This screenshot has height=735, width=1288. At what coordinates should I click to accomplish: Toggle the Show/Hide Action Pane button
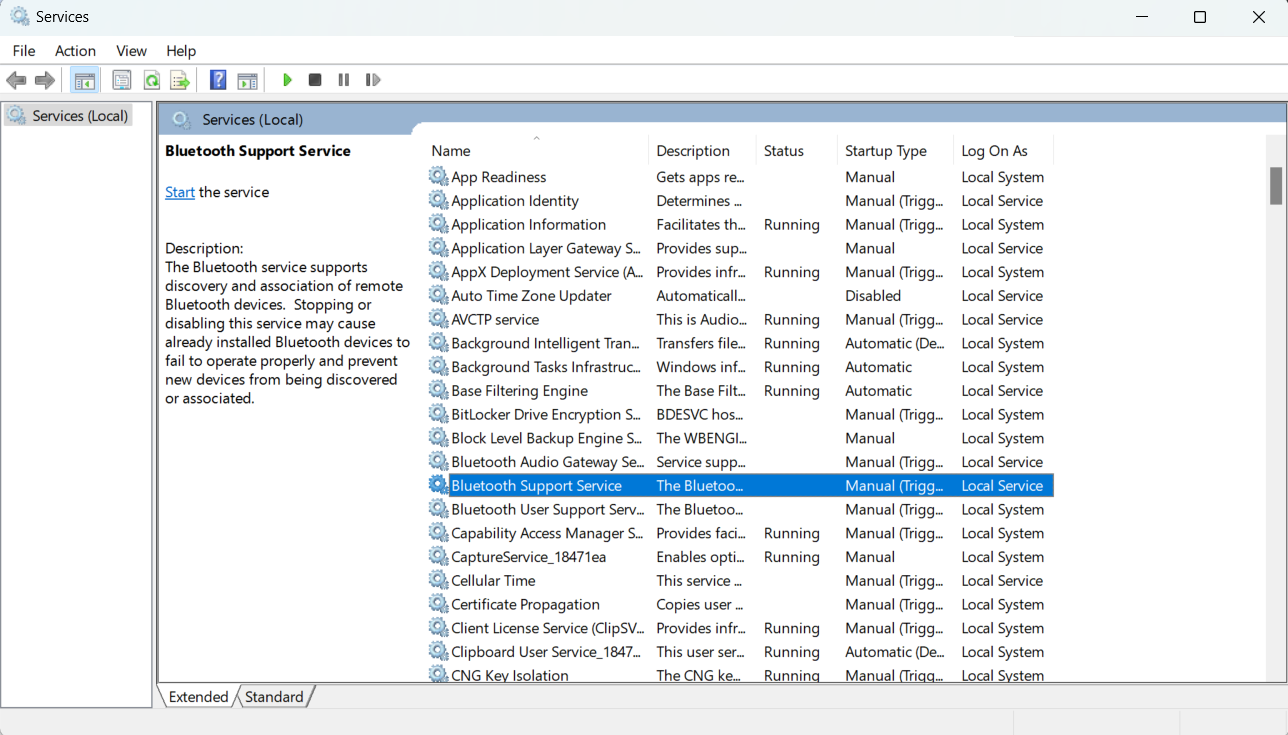247,80
